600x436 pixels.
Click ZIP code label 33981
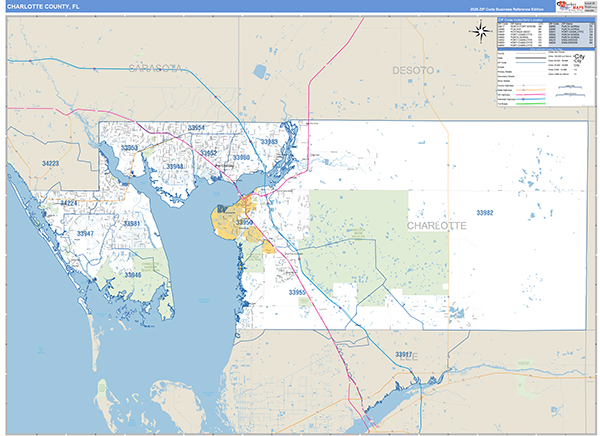coord(132,224)
